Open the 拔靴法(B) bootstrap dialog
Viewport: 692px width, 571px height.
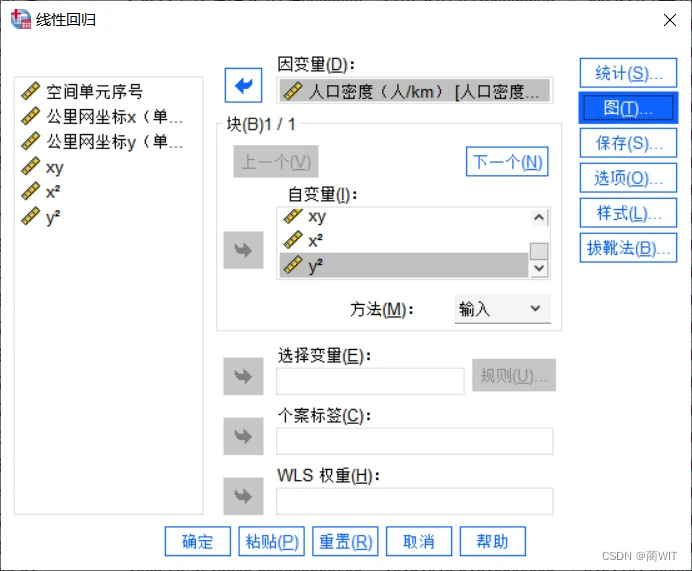click(628, 248)
